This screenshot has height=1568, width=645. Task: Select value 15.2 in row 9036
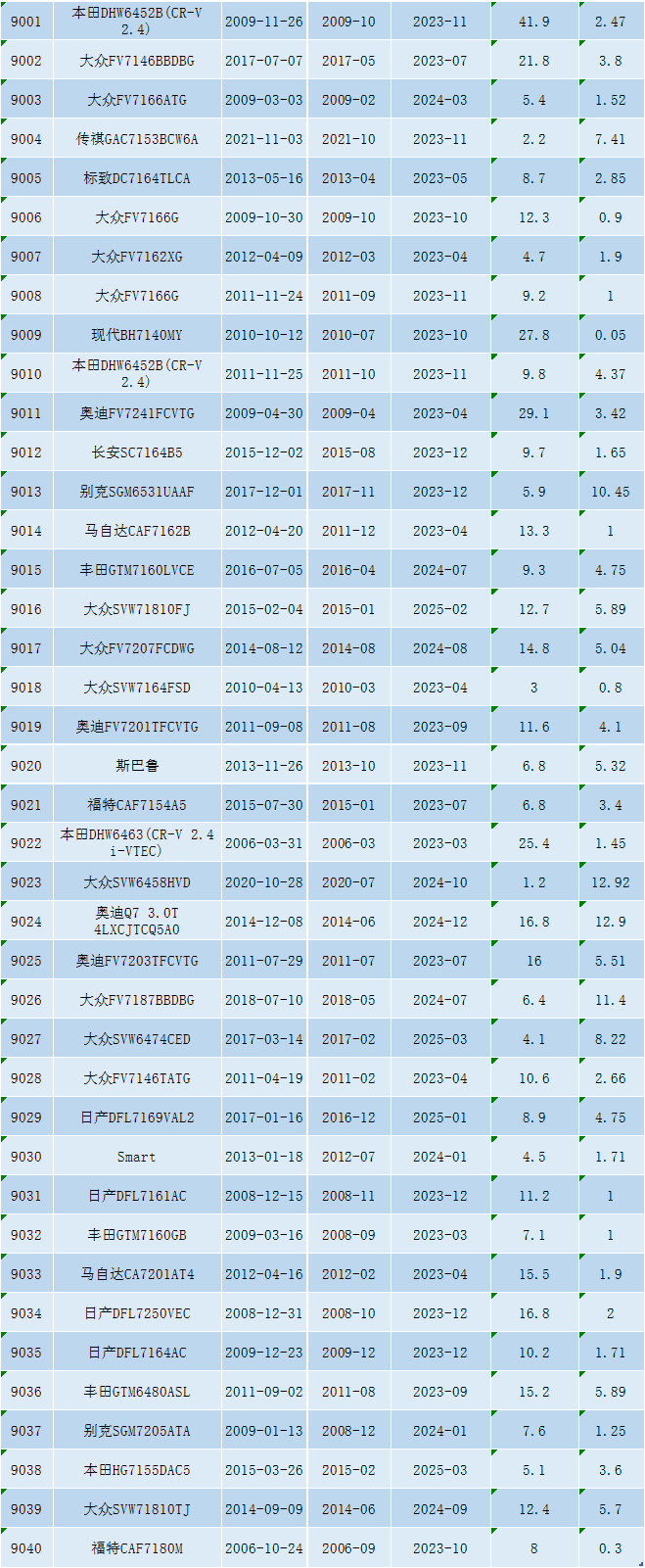(534, 1392)
